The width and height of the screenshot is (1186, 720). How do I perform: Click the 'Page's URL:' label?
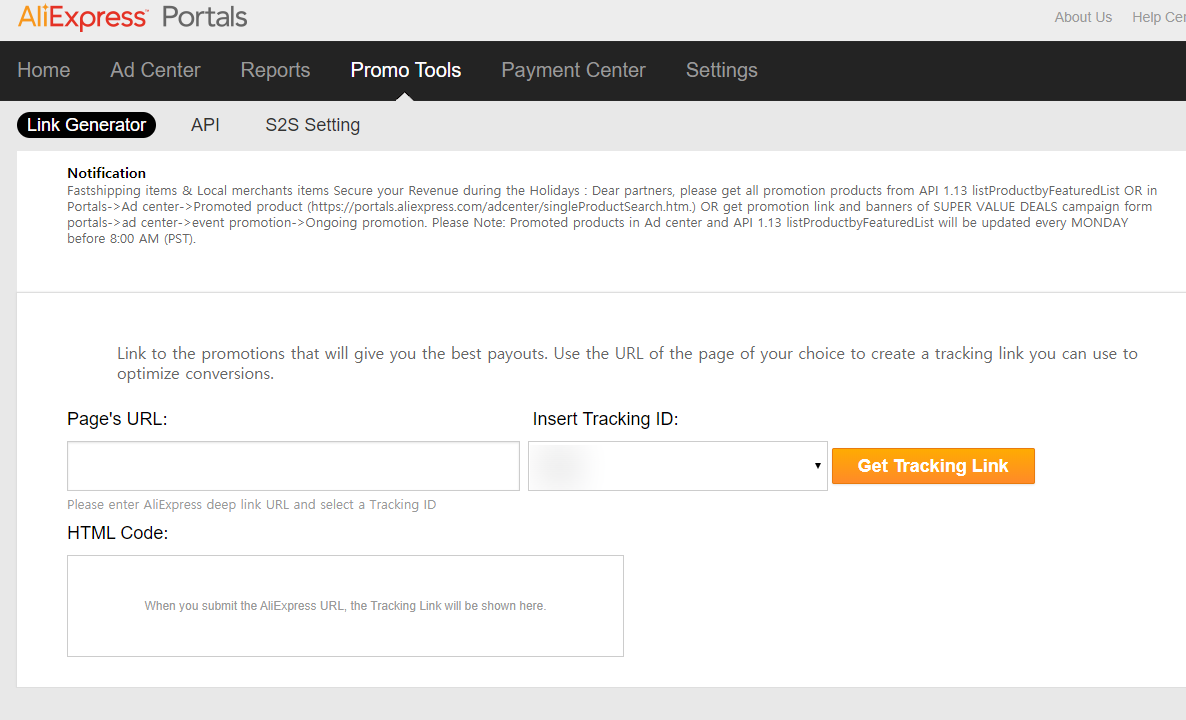[x=117, y=419]
